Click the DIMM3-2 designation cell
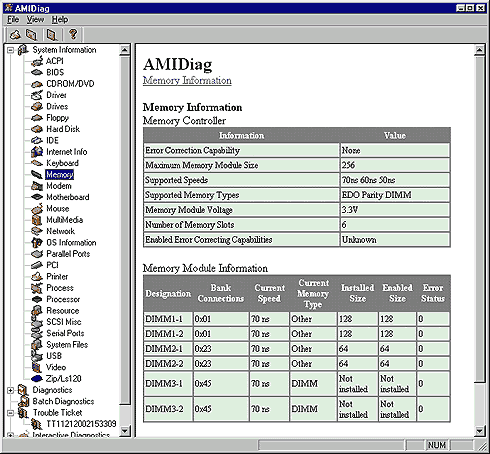Viewport: 490px width, 454px height. (168, 409)
